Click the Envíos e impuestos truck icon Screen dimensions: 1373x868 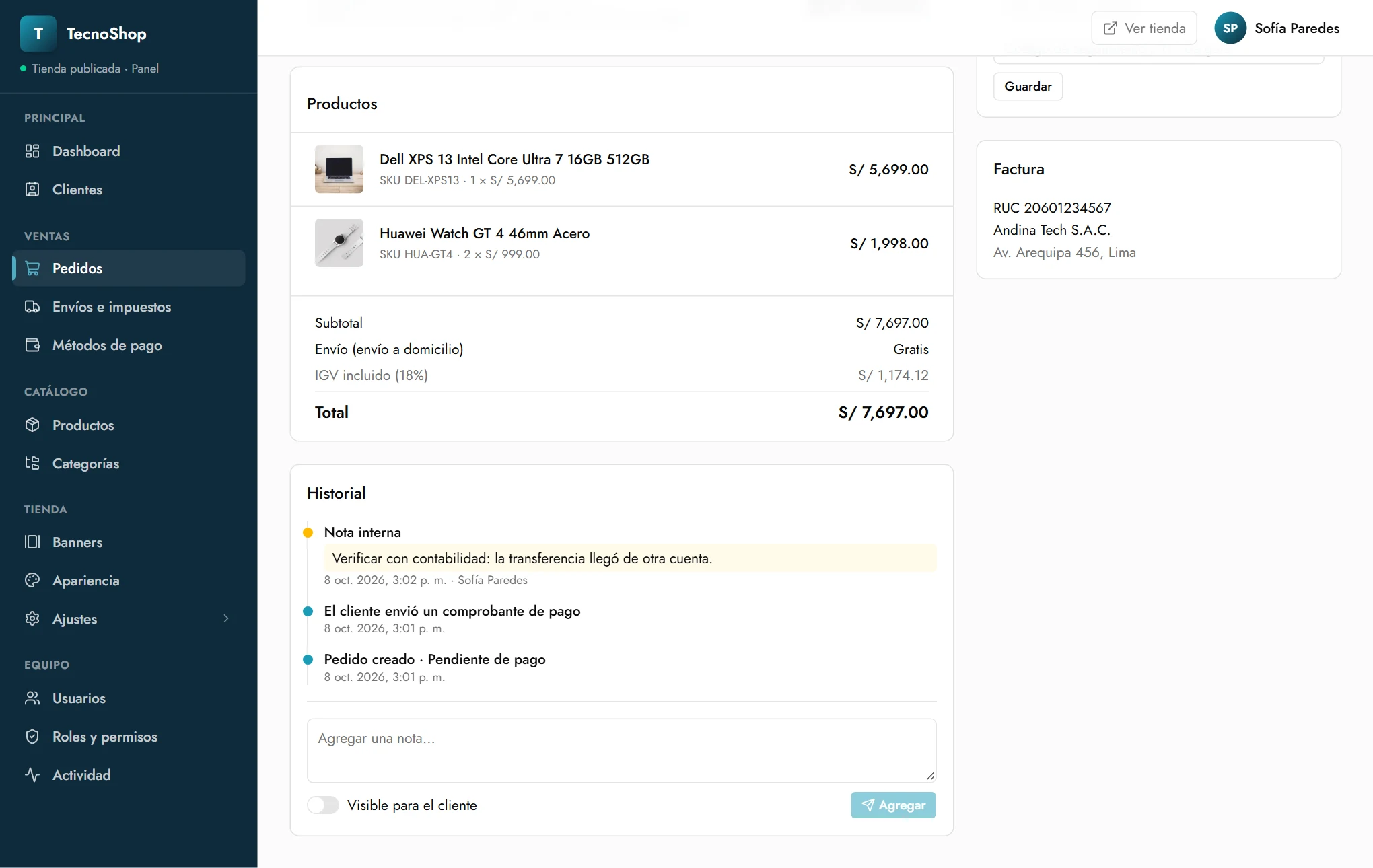(x=32, y=307)
